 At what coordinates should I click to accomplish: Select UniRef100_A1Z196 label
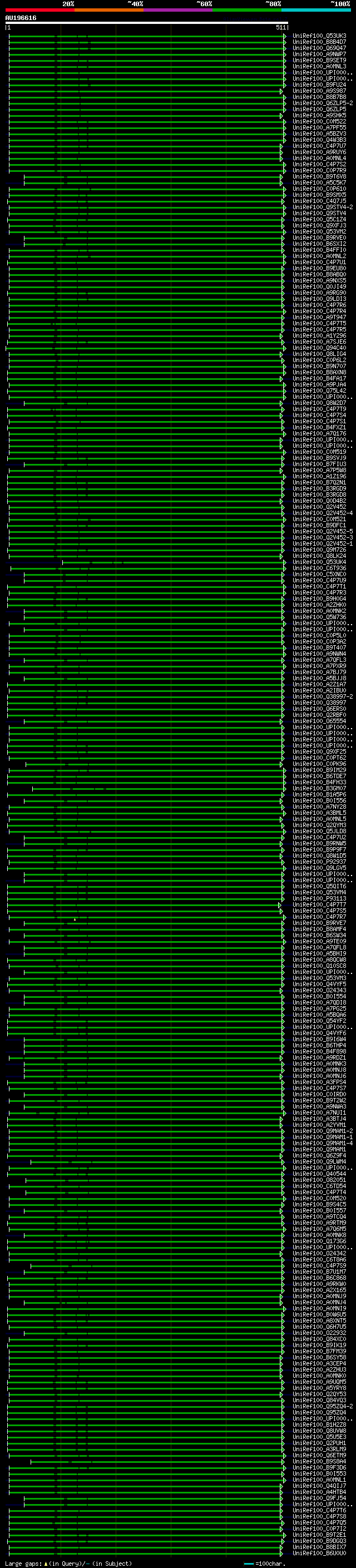point(319,476)
